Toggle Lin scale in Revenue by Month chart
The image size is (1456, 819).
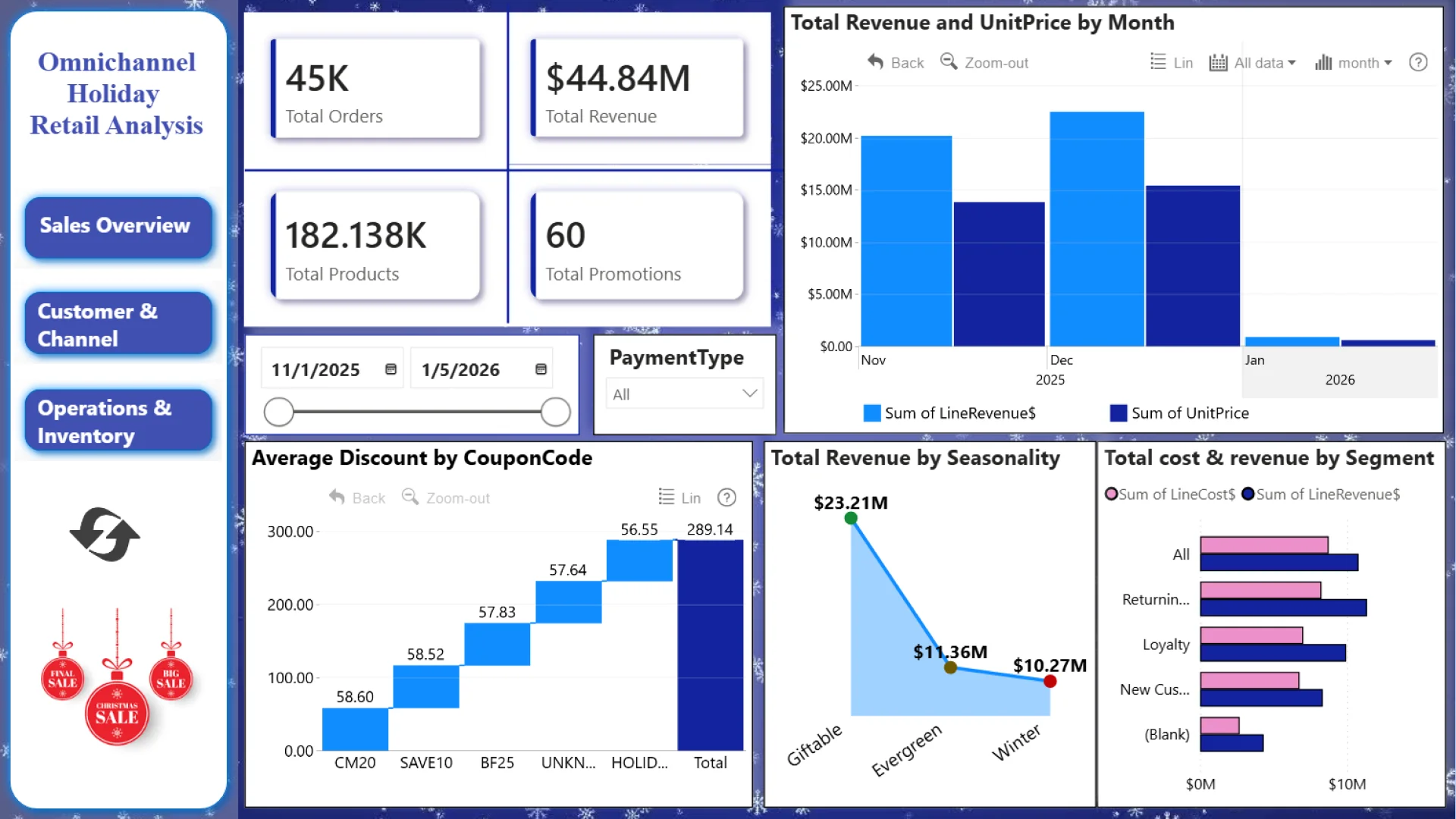pyautogui.click(x=1171, y=62)
